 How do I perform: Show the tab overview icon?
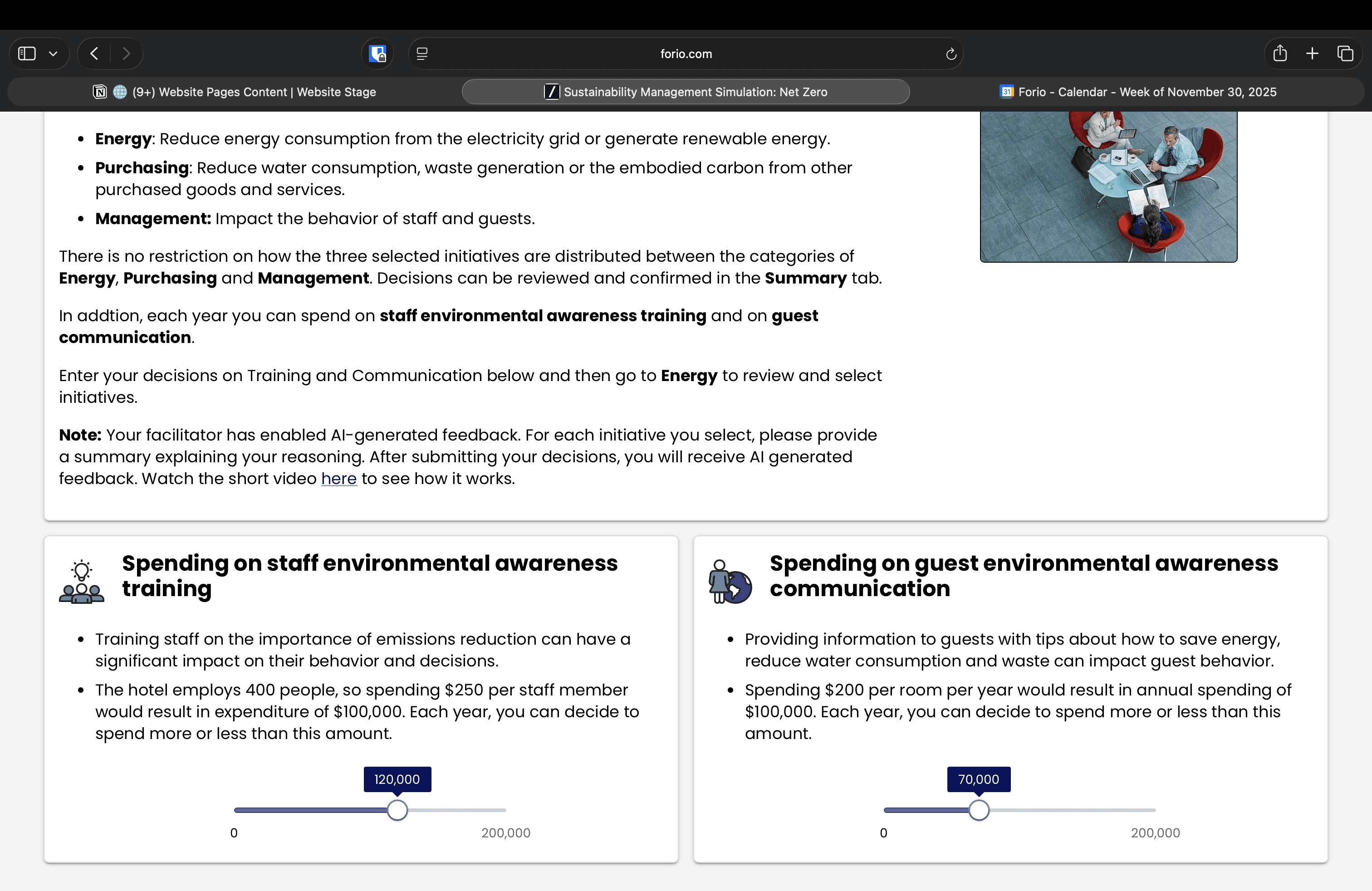1345,54
